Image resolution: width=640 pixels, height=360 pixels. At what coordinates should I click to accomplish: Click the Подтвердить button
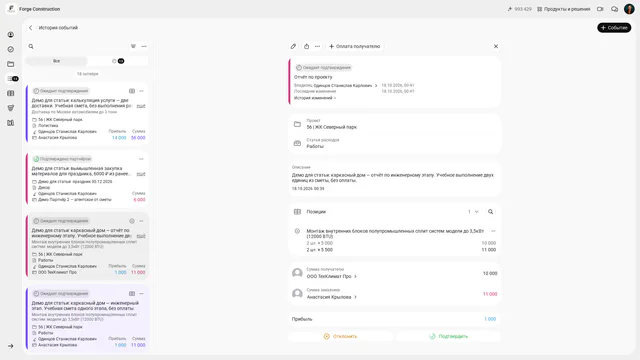(448, 336)
